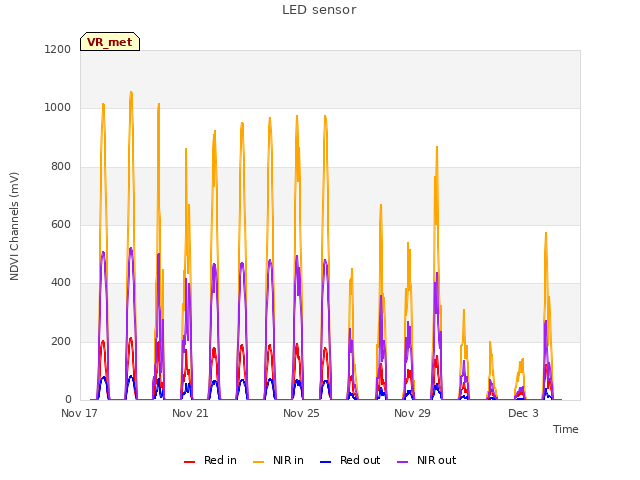
Task: Click the blue Red out legend swatch
Action: click(x=325, y=462)
